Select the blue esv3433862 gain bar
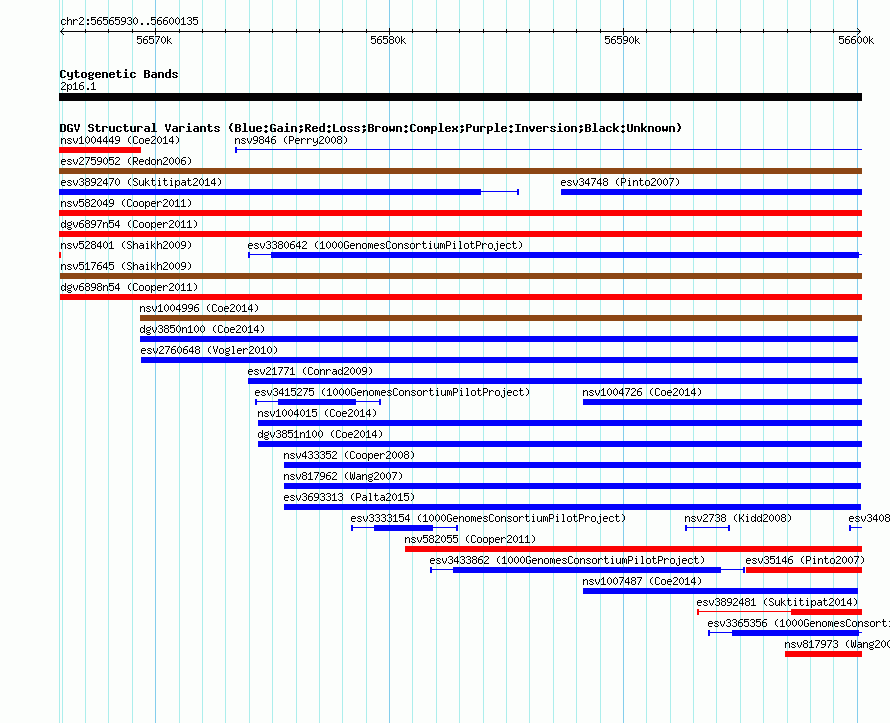Screen dimensions: 890x723 click(x=587, y=570)
